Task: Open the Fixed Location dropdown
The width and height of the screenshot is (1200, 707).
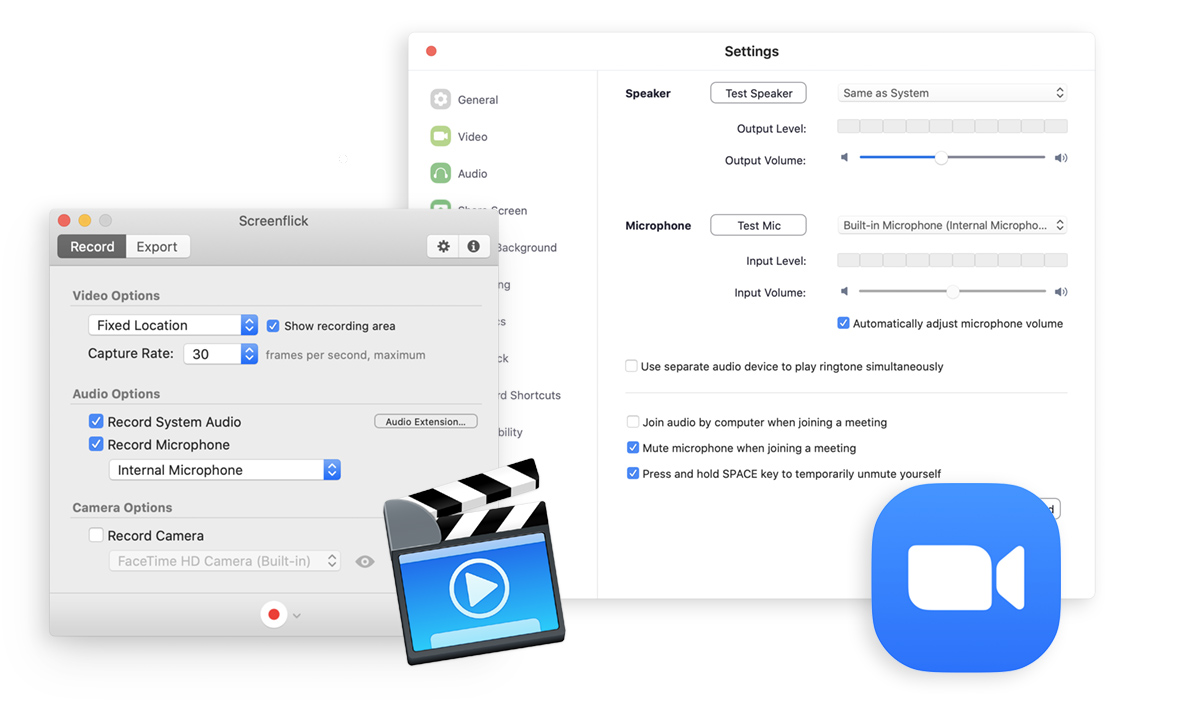Action: click(x=173, y=325)
